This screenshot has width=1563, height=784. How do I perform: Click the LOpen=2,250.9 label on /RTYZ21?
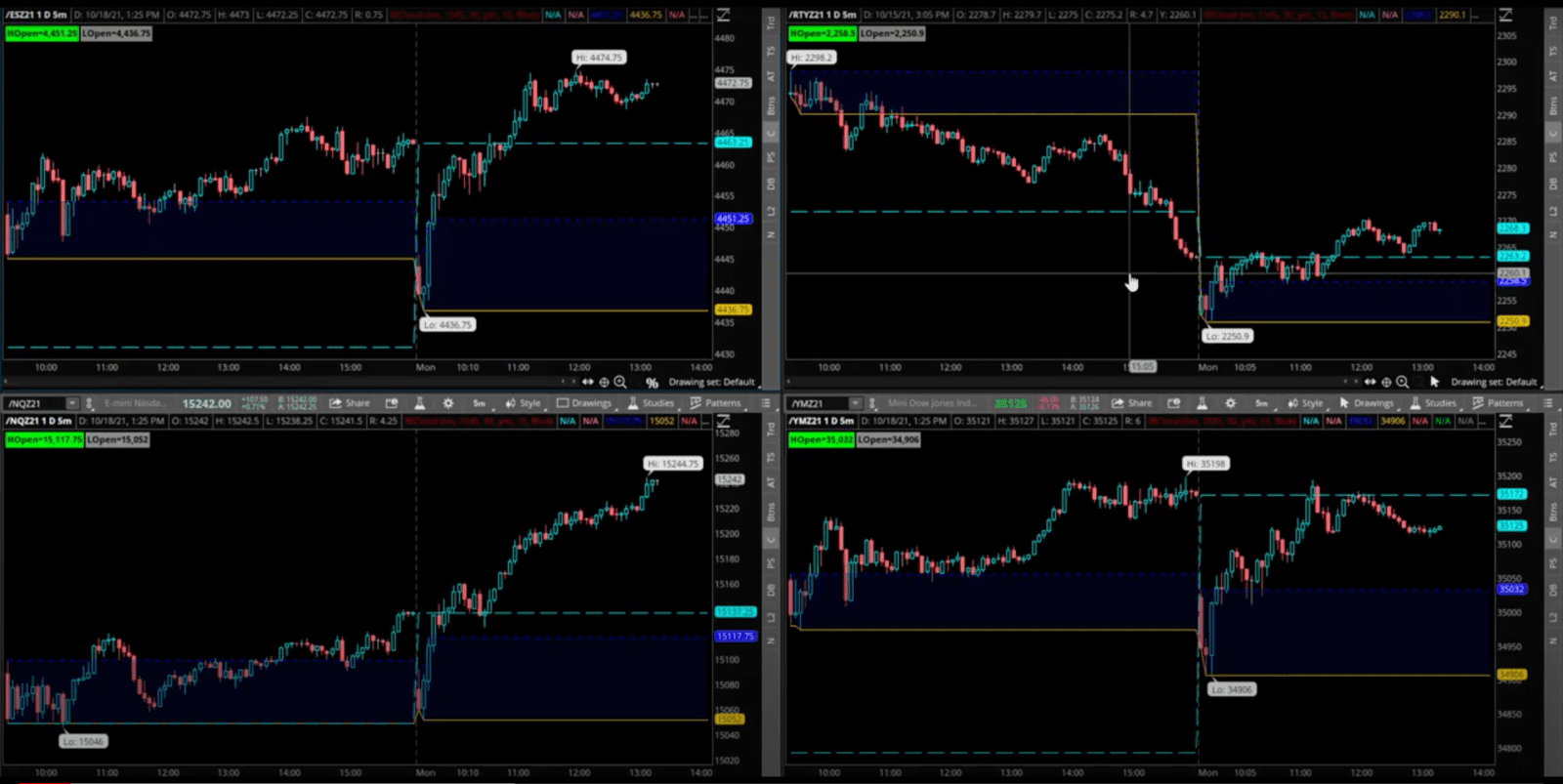(892, 33)
